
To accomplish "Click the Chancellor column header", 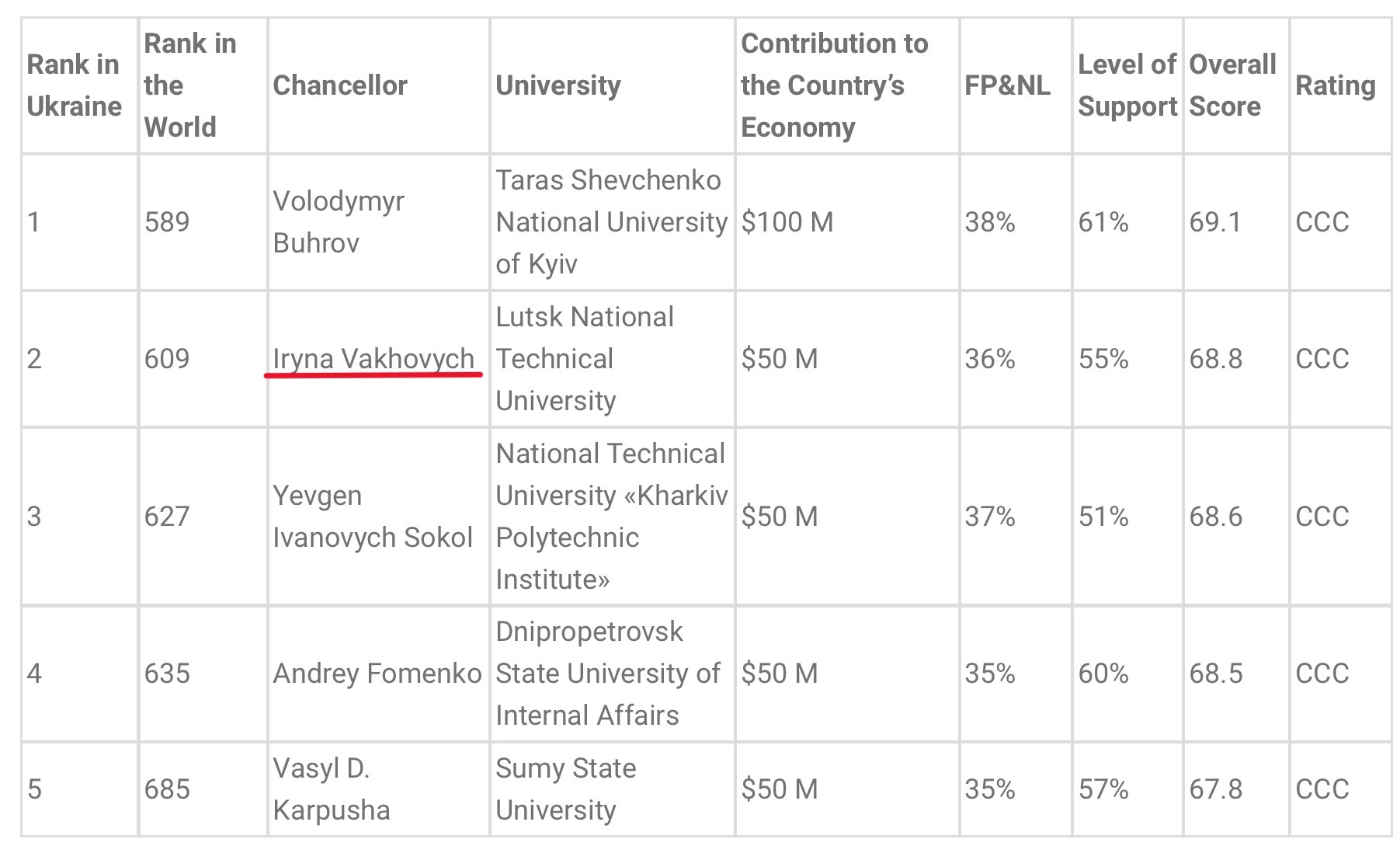I will (x=340, y=85).
